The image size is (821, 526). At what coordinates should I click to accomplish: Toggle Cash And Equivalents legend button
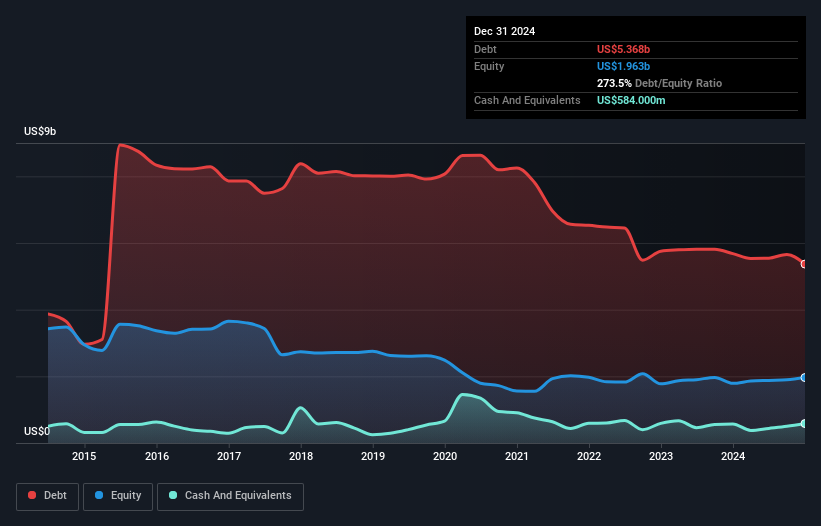click(230, 496)
